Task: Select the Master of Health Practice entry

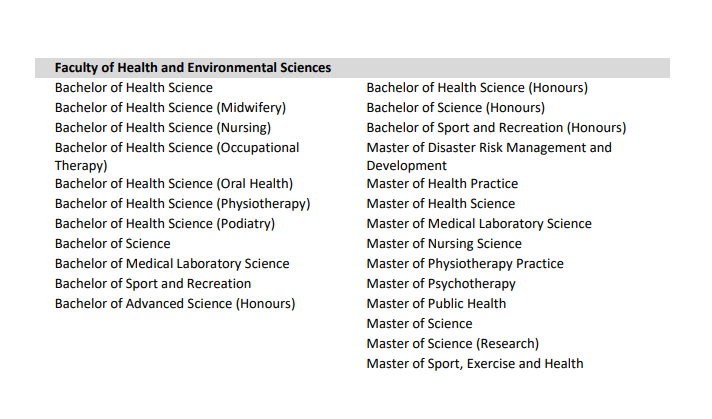Action: [x=442, y=184]
